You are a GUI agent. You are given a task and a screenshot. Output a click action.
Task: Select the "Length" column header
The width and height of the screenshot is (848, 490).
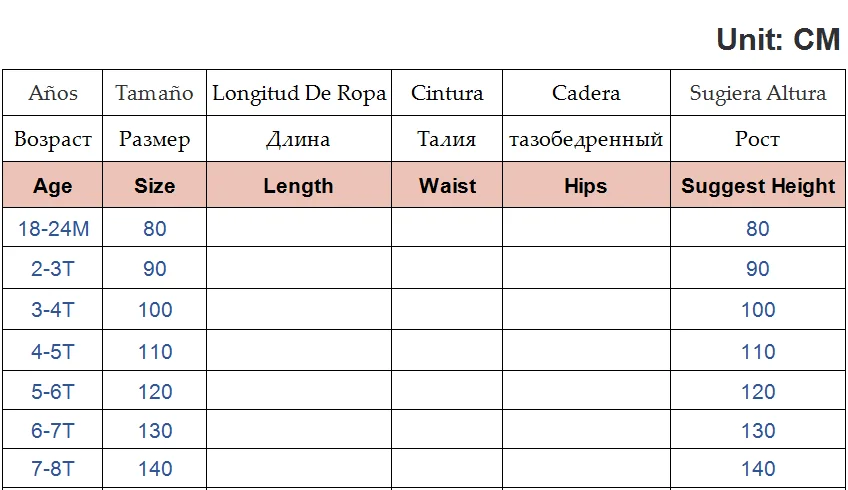pyautogui.click(x=298, y=186)
